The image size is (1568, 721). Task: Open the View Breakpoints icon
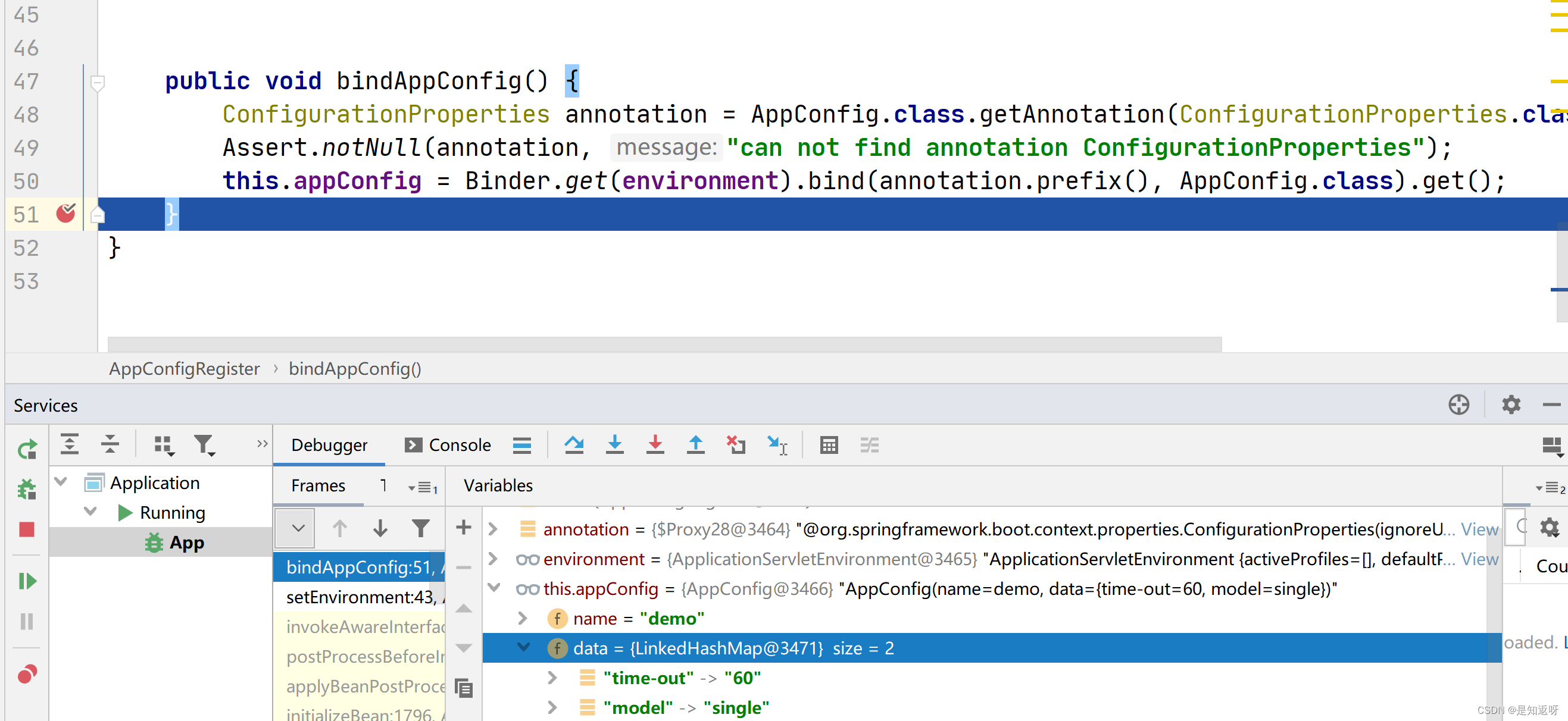coord(27,674)
